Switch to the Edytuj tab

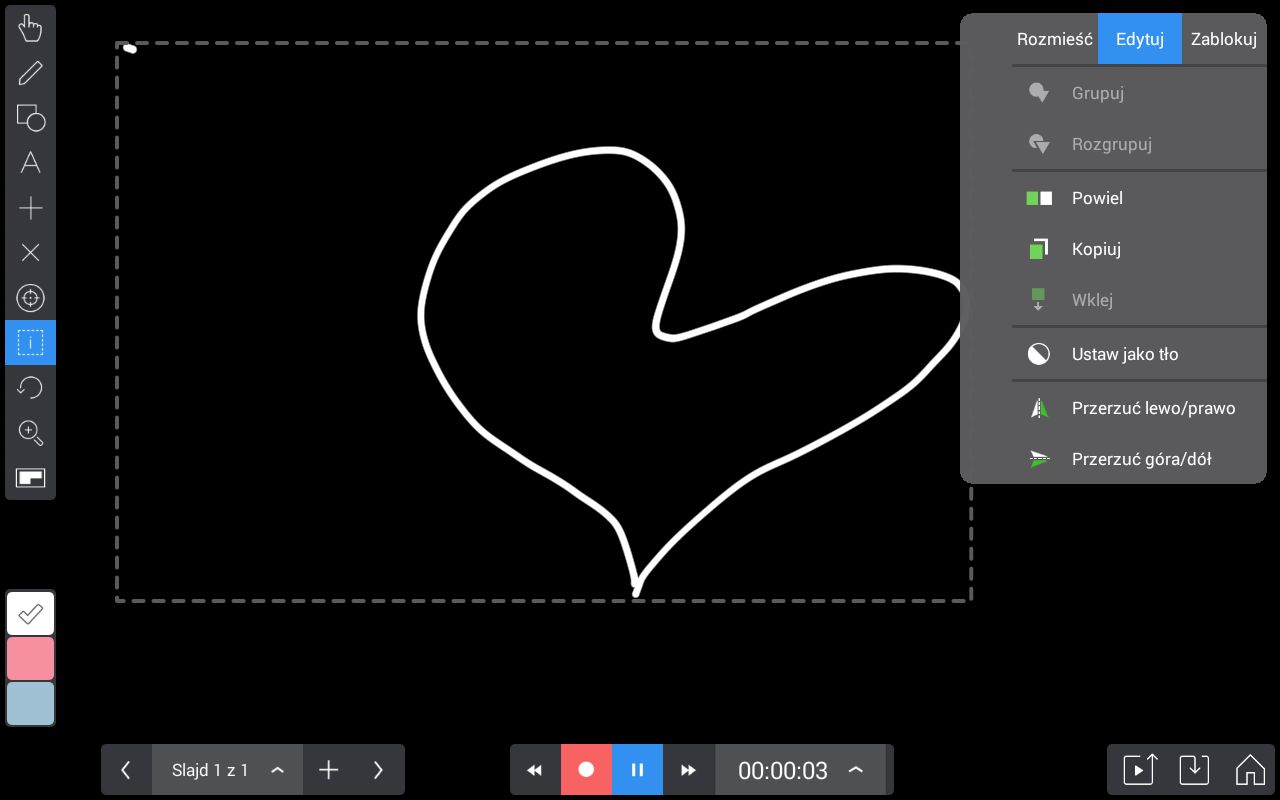point(1140,39)
